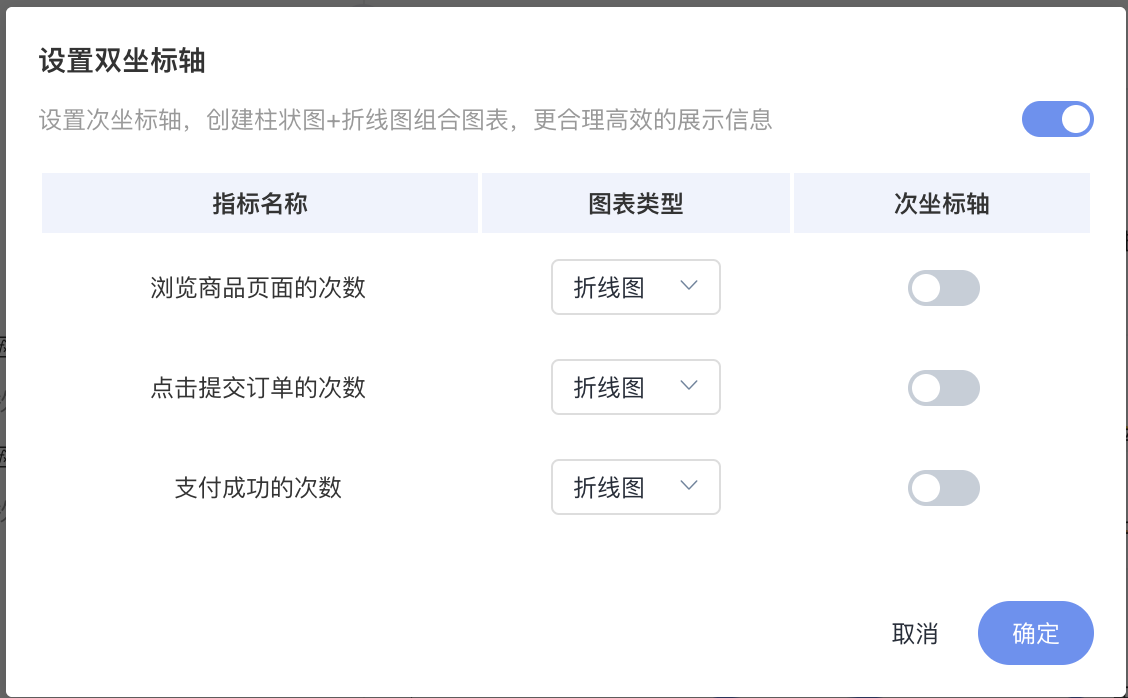Click the 取消 cancel button

(915, 634)
